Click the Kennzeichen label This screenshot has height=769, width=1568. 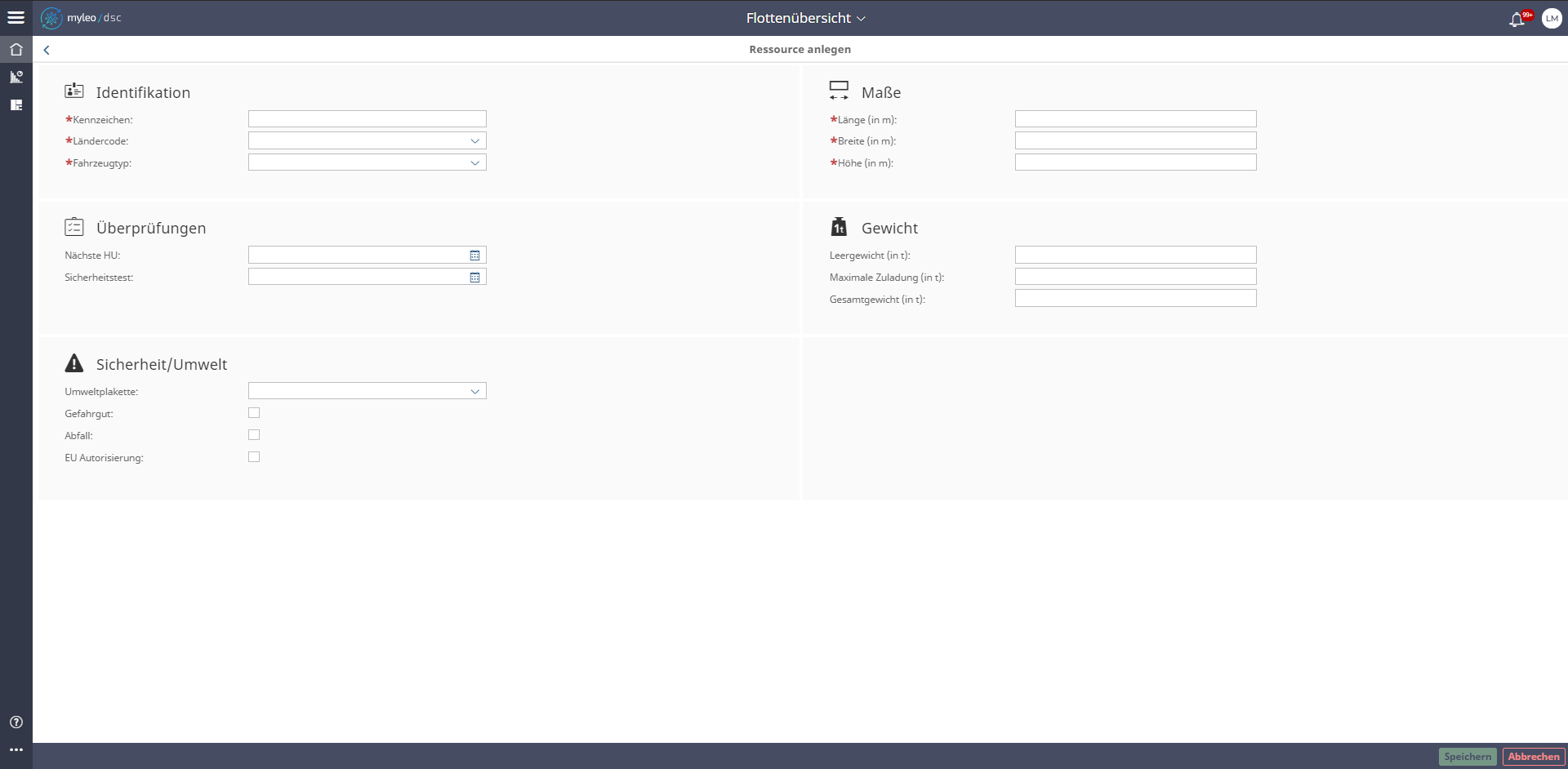pyautogui.click(x=99, y=120)
